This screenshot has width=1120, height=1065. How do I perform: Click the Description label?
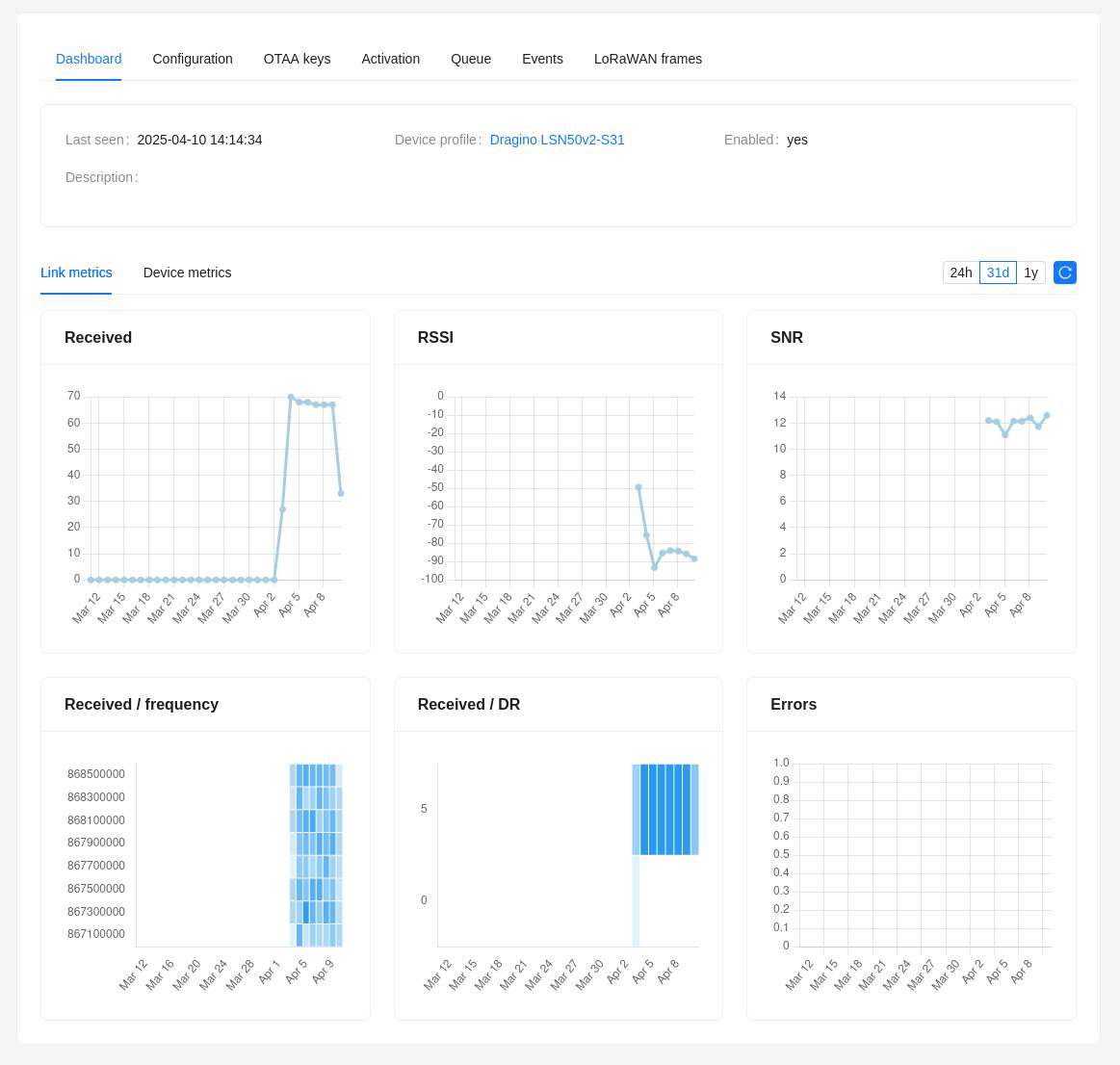pos(101,177)
